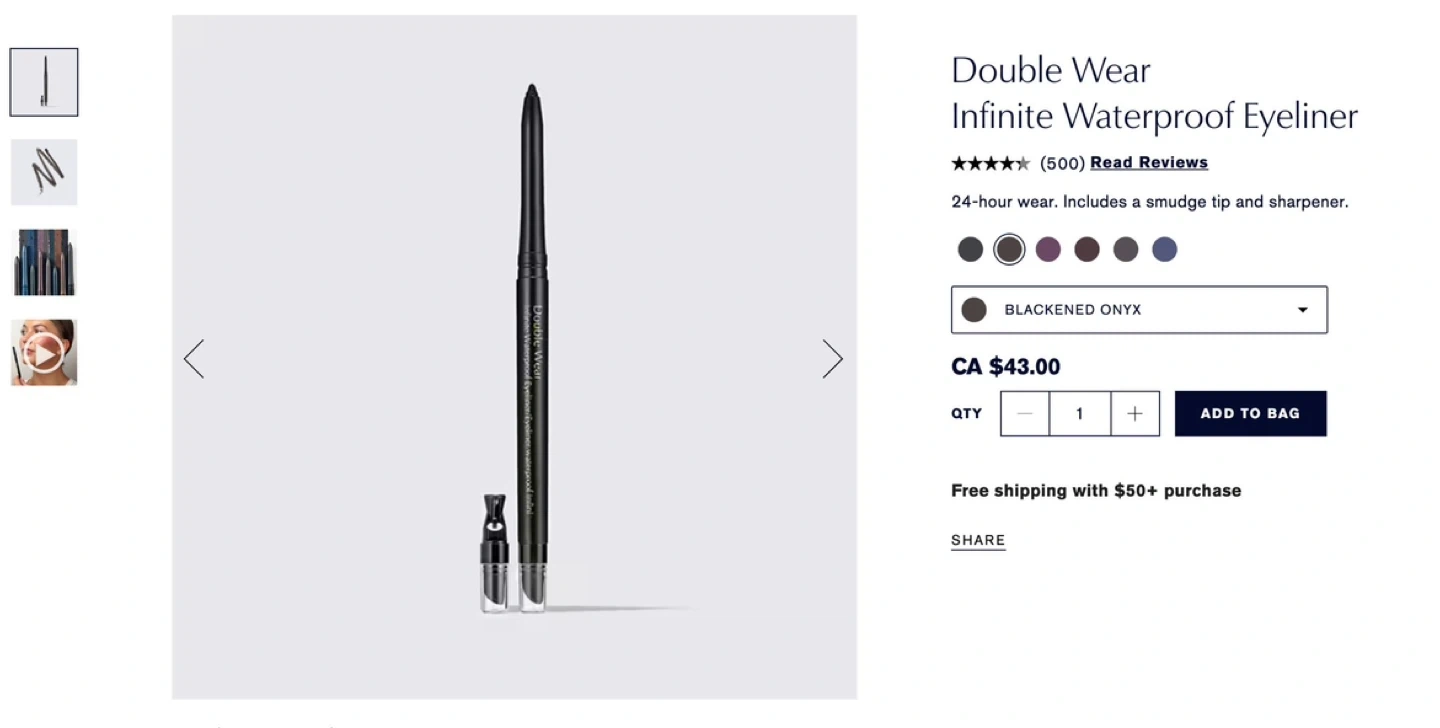Click the Share link

click(x=978, y=540)
